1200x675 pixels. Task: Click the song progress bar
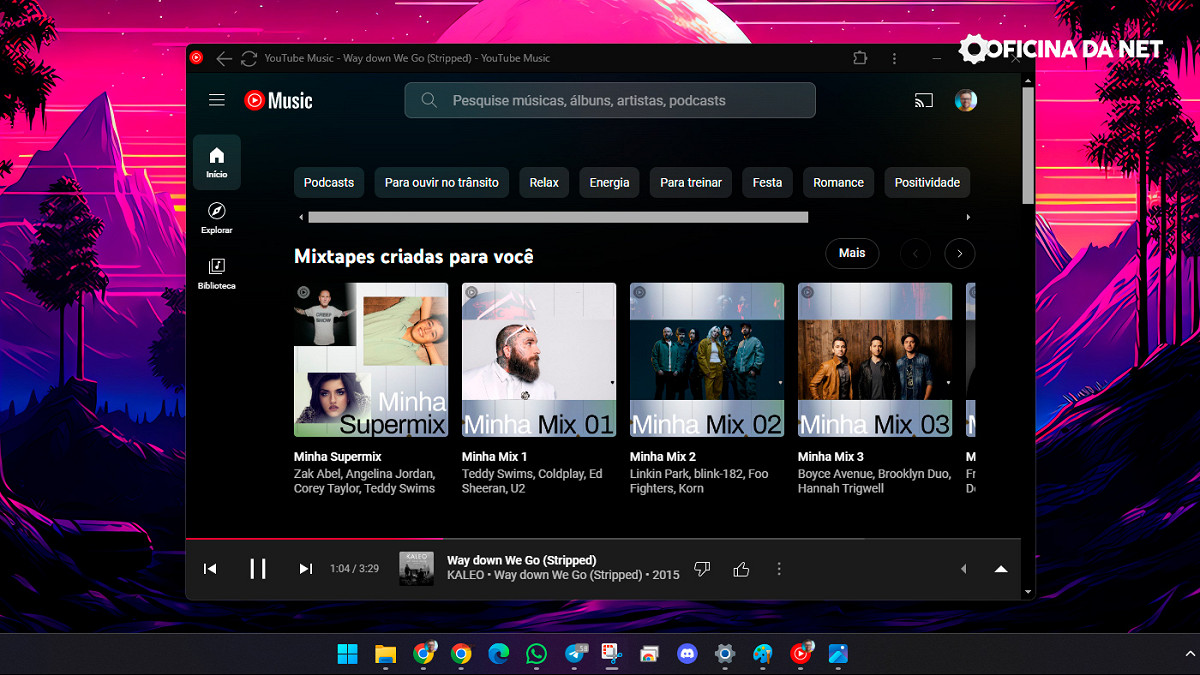coord(600,540)
